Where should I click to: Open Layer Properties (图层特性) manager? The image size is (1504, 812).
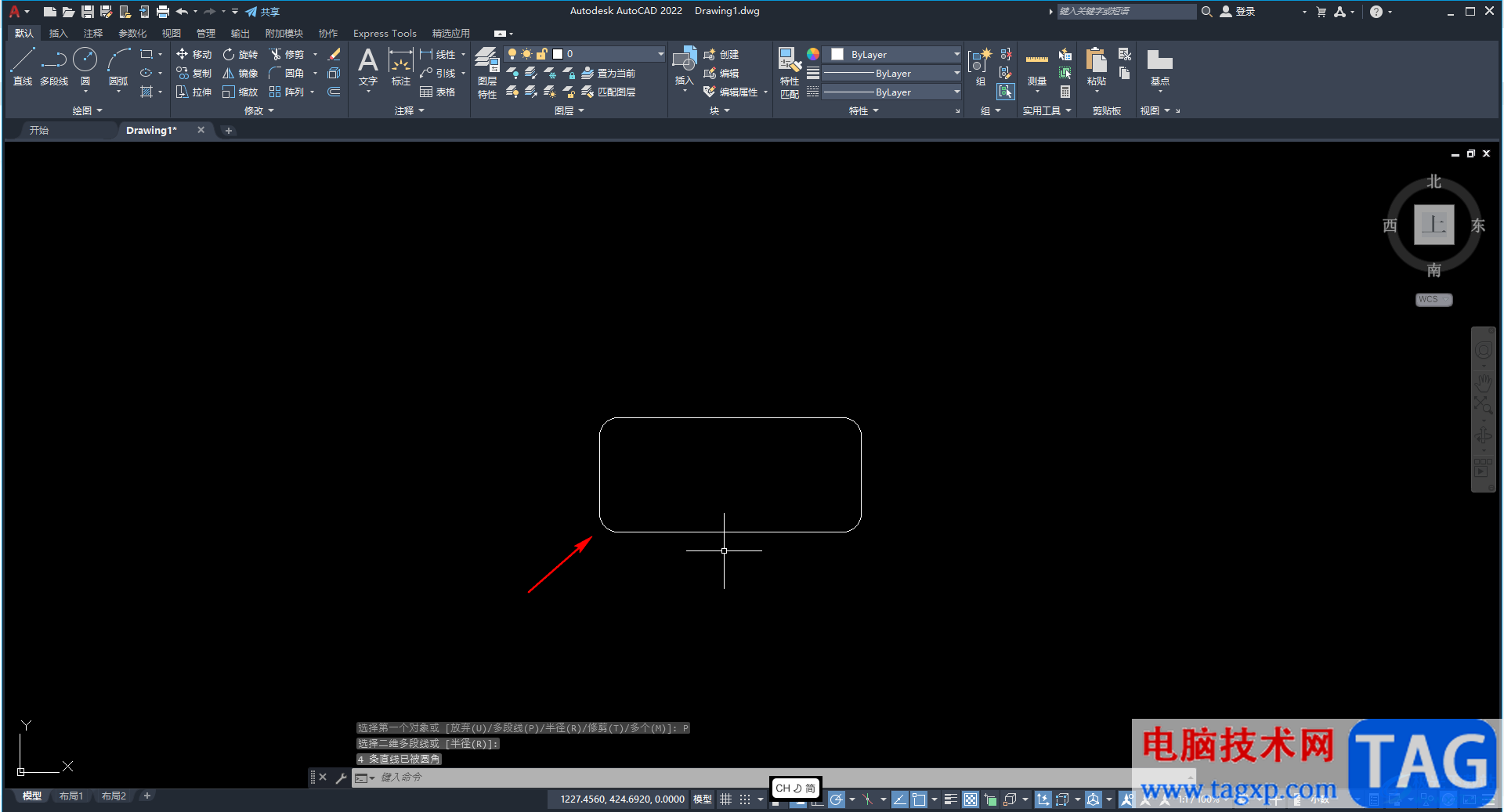[487, 72]
